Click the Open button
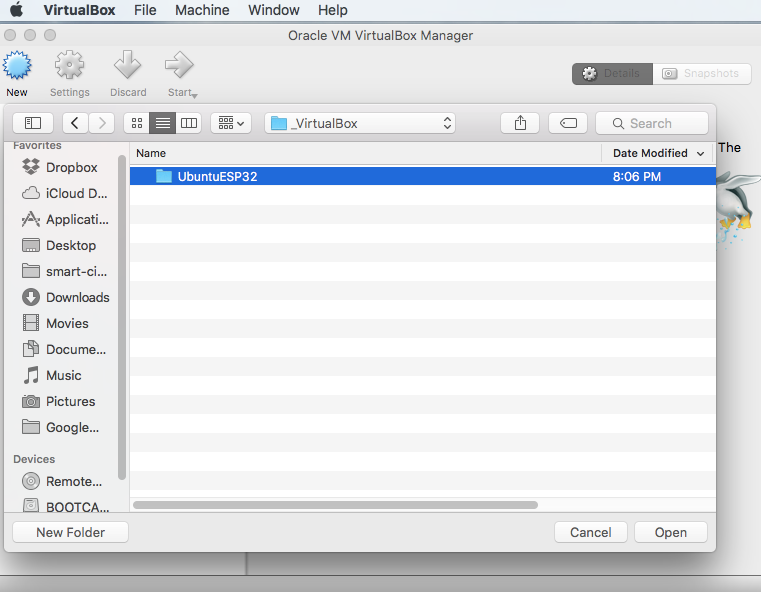 (x=671, y=532)
